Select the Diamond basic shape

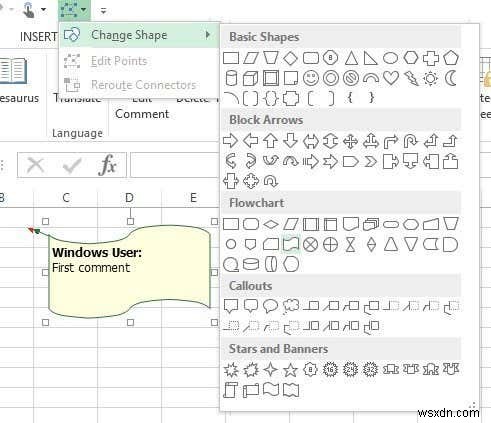click(x=290, y=58)
